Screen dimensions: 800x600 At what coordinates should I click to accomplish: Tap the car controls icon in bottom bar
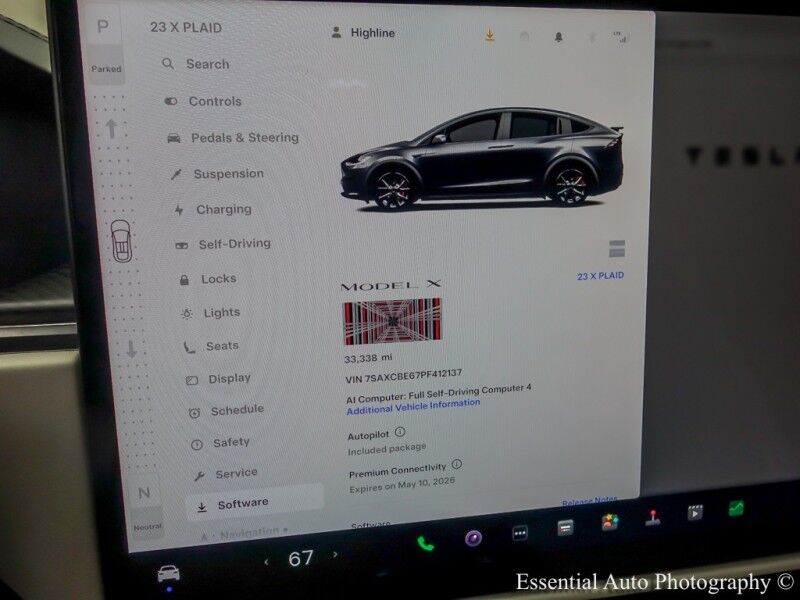[x=168, y=573]
